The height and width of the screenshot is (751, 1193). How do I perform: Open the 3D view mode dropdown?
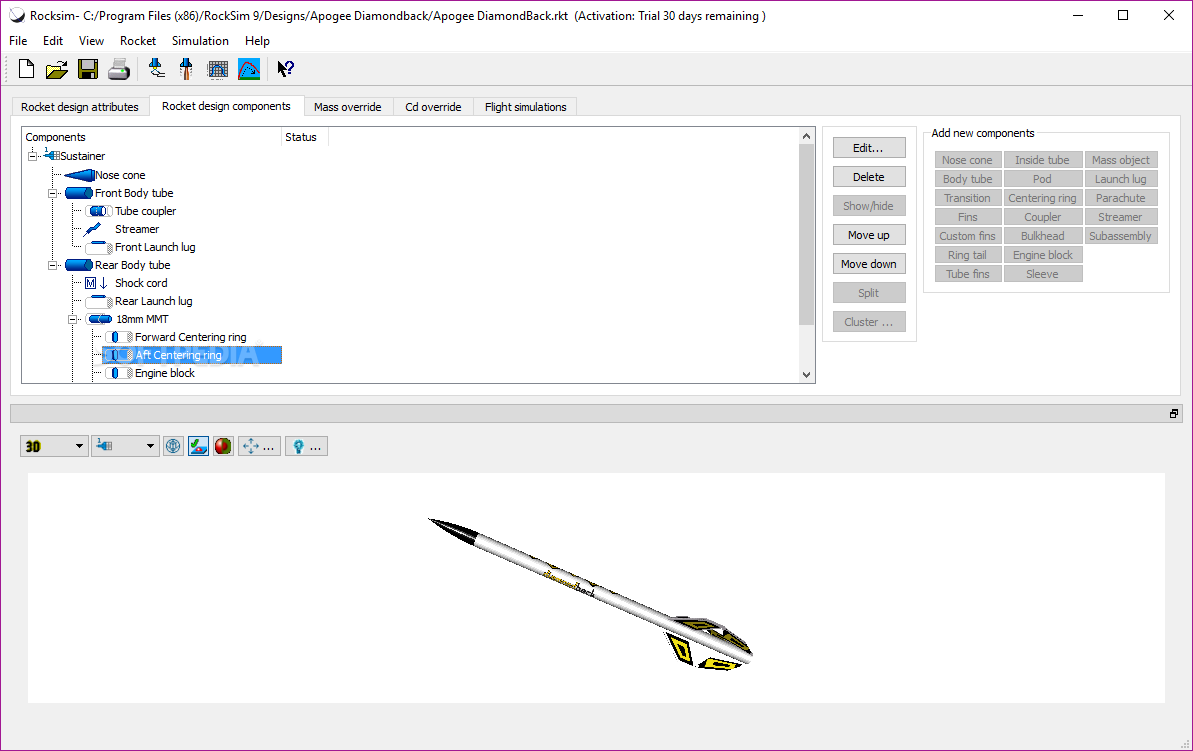pyautogui.click(x=53, y=447)
